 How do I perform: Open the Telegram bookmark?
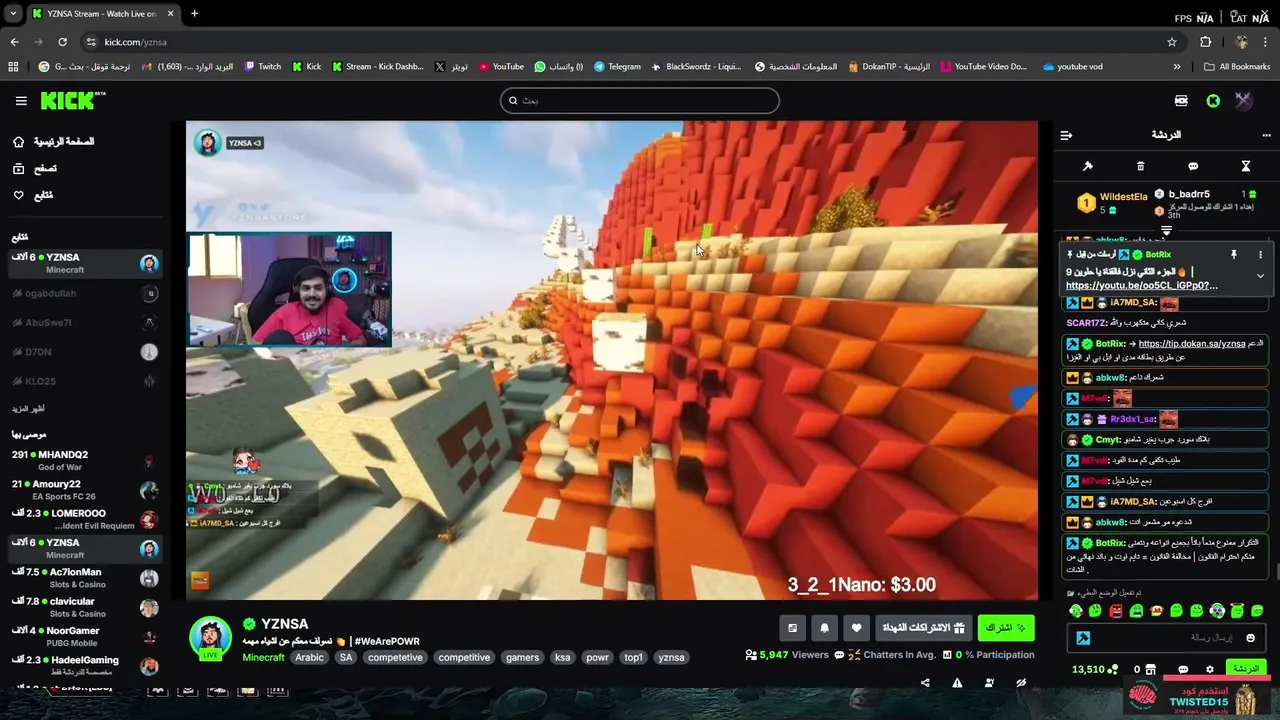point(617,67)
